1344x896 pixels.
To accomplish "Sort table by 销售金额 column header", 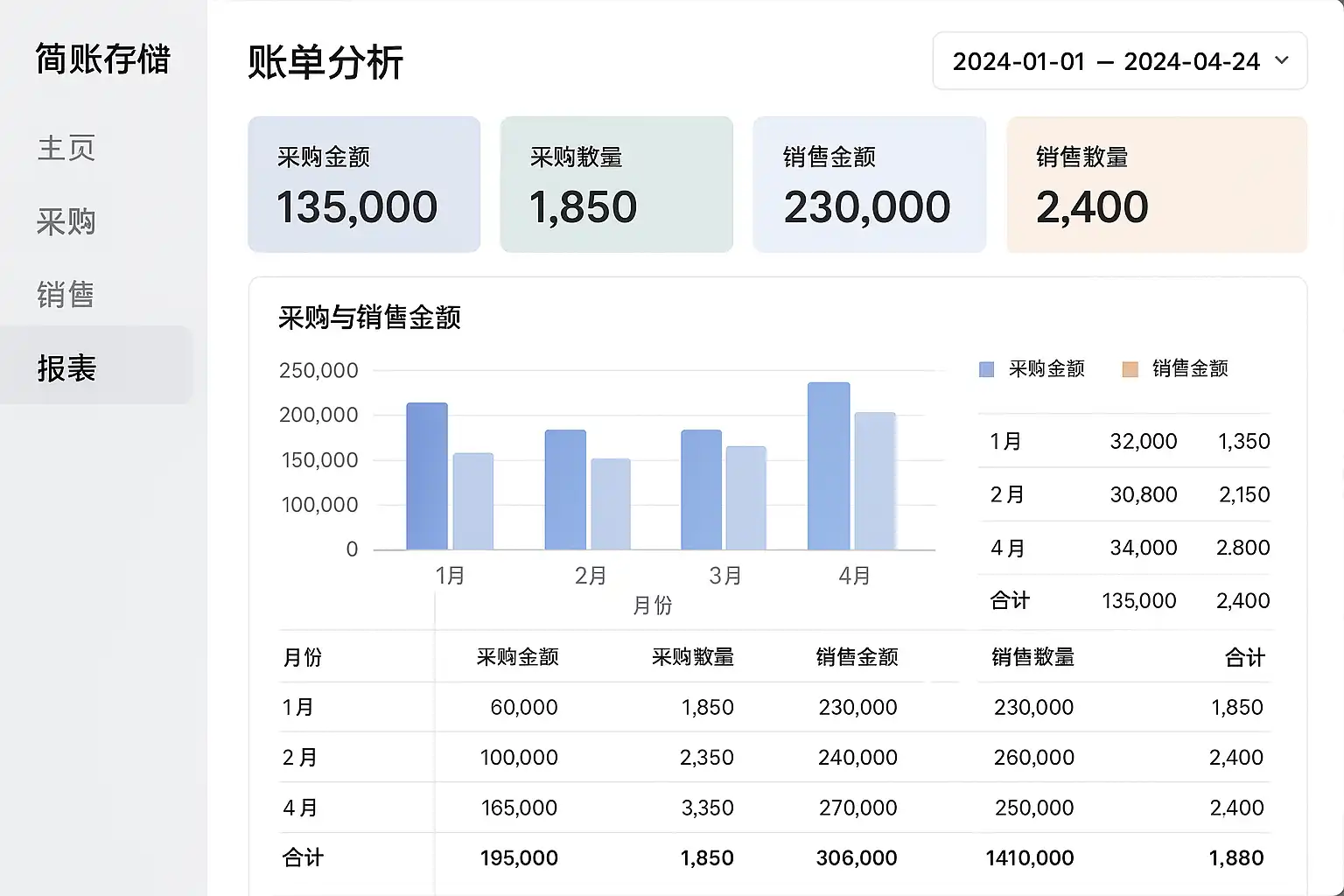I will tap(857, 657).
